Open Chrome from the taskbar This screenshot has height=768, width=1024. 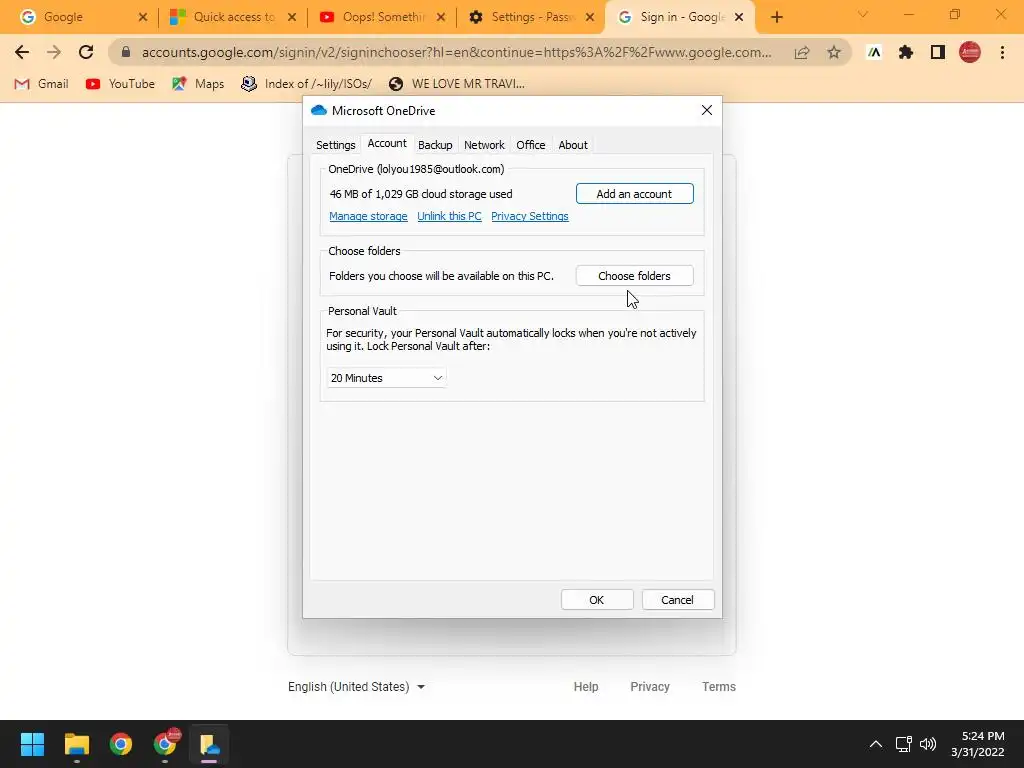click(121, 744)
